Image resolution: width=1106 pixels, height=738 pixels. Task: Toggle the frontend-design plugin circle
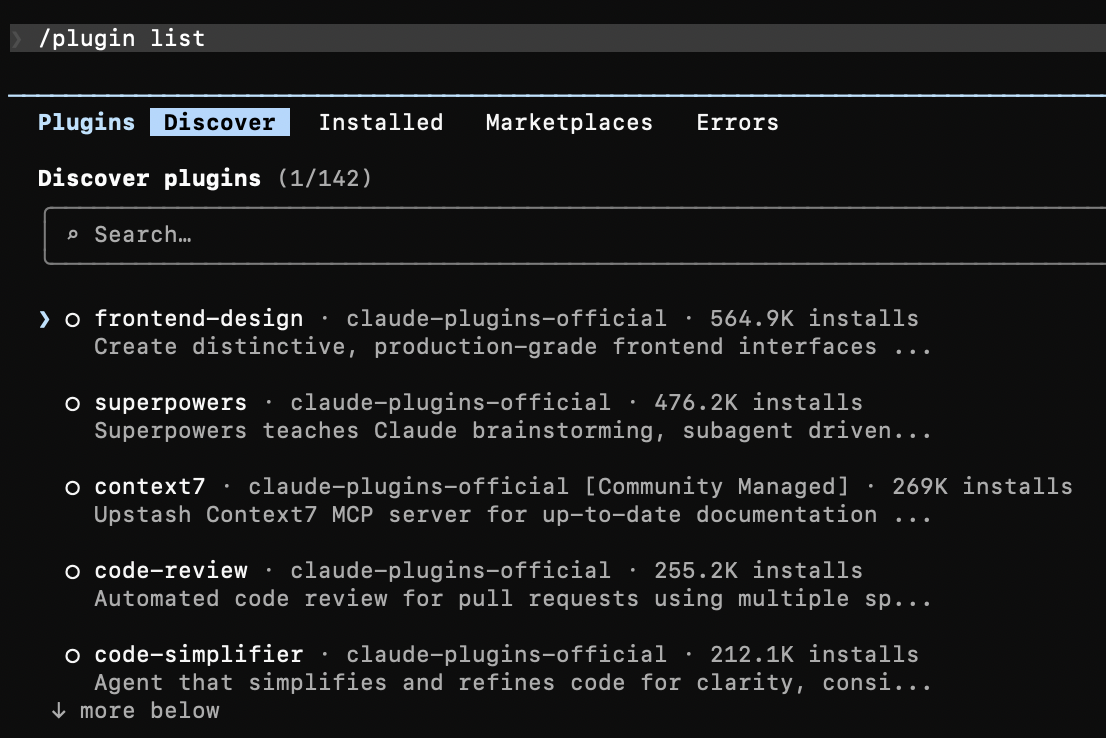72,320
